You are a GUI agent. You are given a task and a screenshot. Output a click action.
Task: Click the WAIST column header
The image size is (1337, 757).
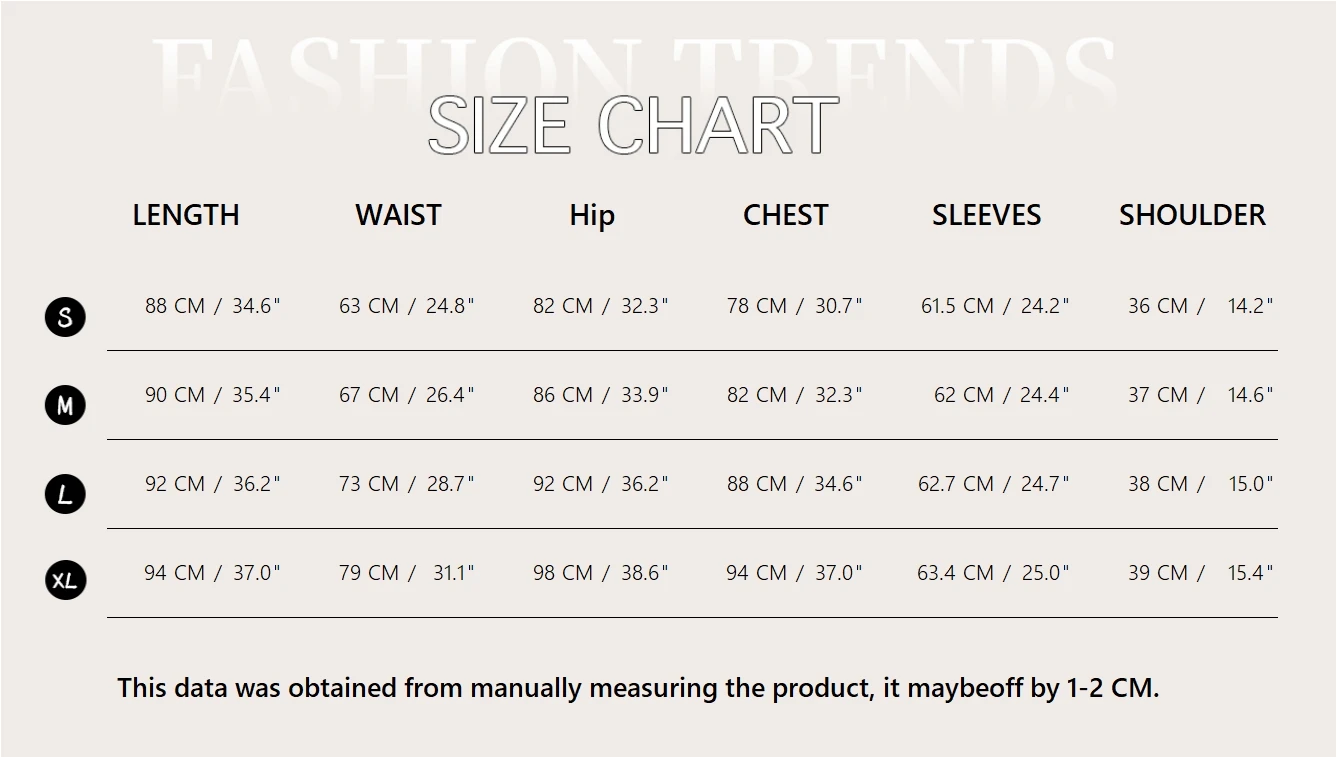(x=398, y=215)
